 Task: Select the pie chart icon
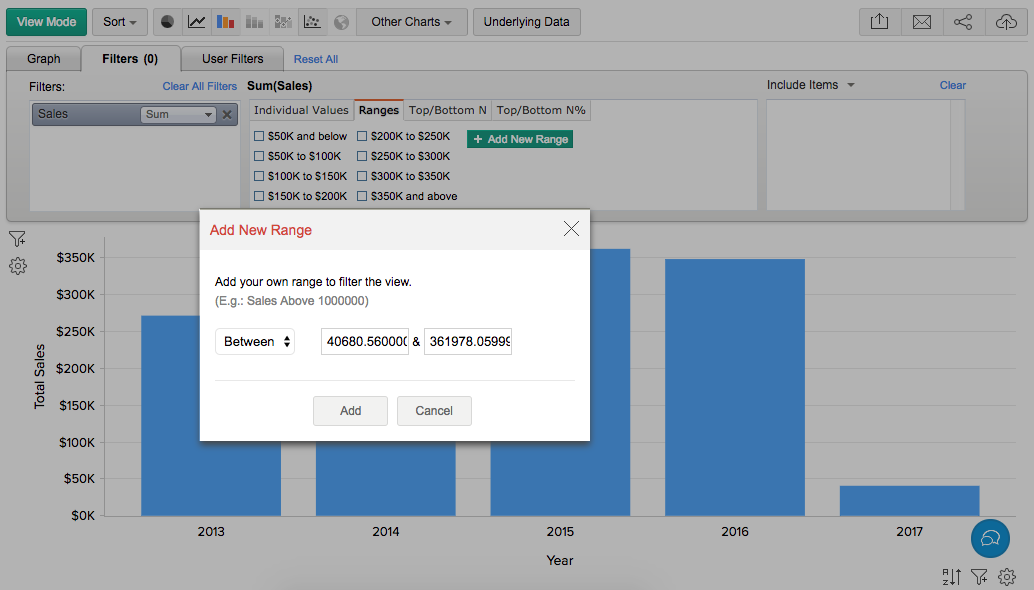point(167,22)
